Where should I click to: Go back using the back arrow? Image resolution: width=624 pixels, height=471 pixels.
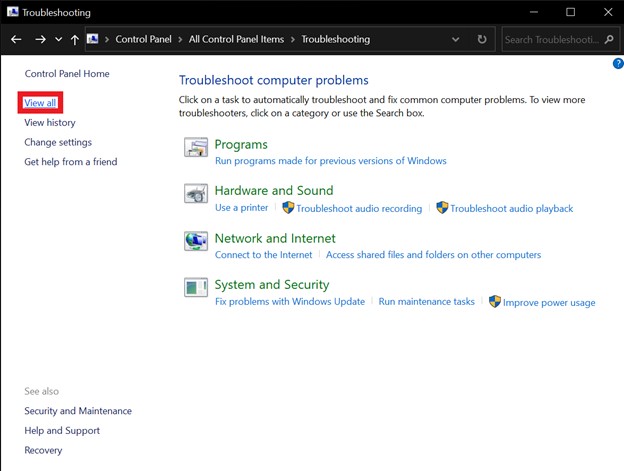pos(16,39)
